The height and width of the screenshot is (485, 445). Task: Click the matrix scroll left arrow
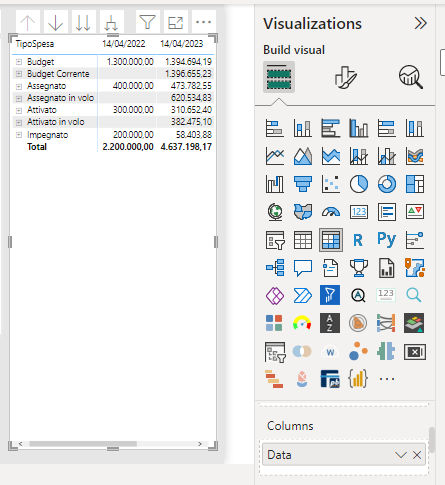point(21,444)
